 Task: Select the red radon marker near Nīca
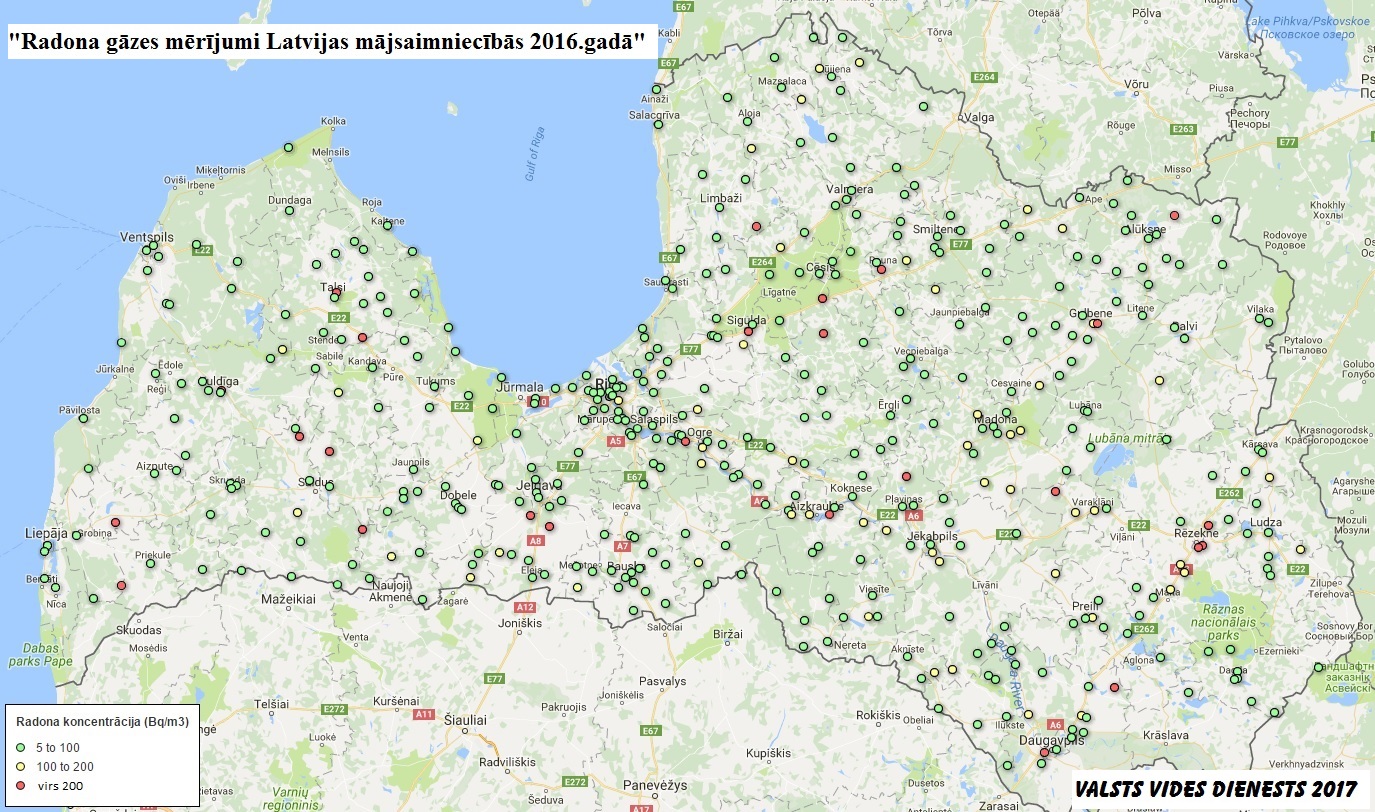coord(121,585)
